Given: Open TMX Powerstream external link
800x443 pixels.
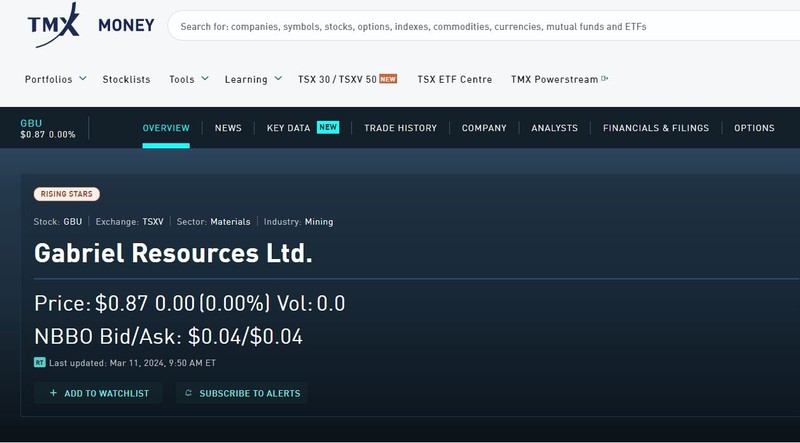Looking at the screenshot, I should [x=559, y=79].
